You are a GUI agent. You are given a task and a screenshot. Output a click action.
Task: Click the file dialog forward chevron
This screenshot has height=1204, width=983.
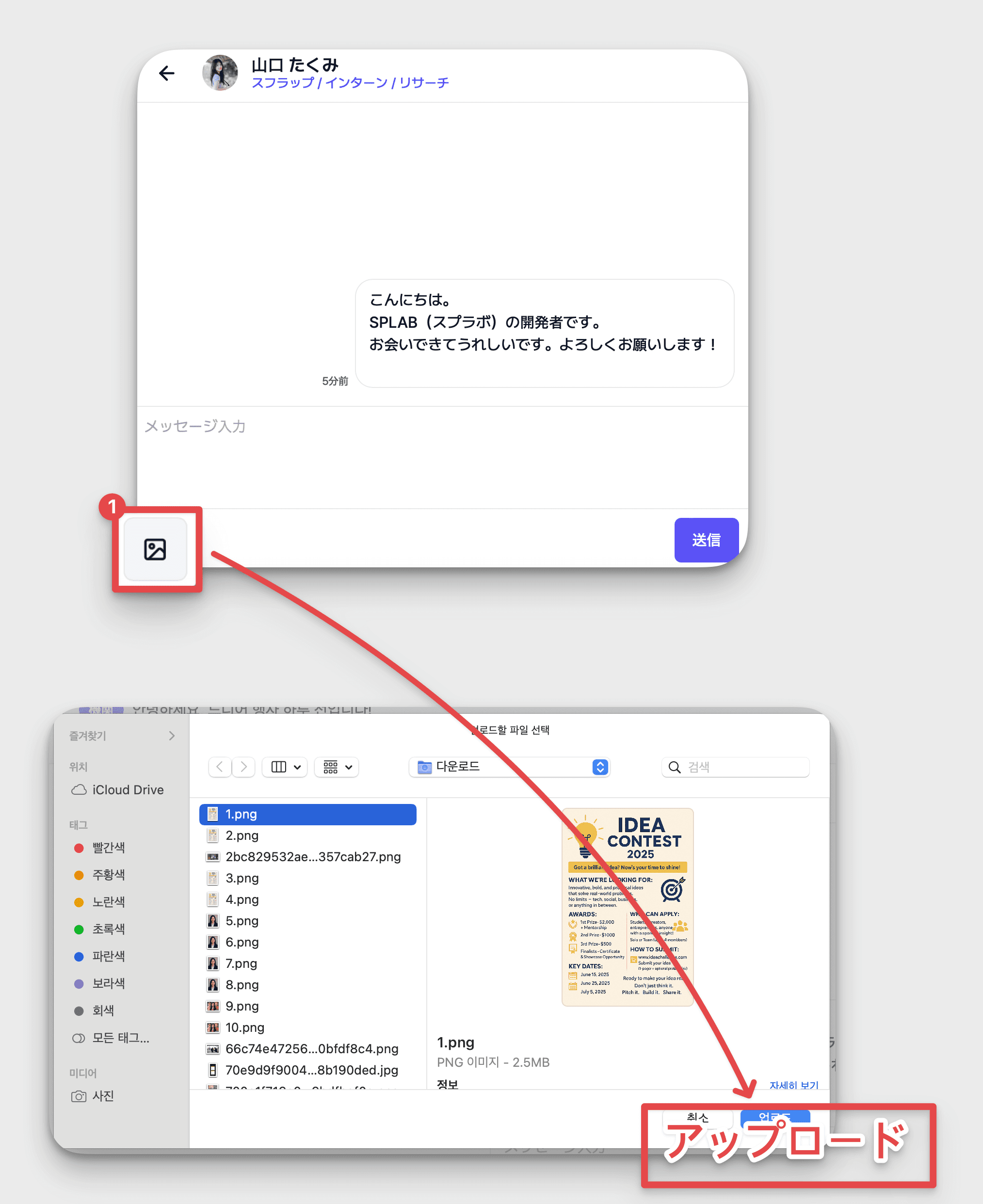click(244, 767)
